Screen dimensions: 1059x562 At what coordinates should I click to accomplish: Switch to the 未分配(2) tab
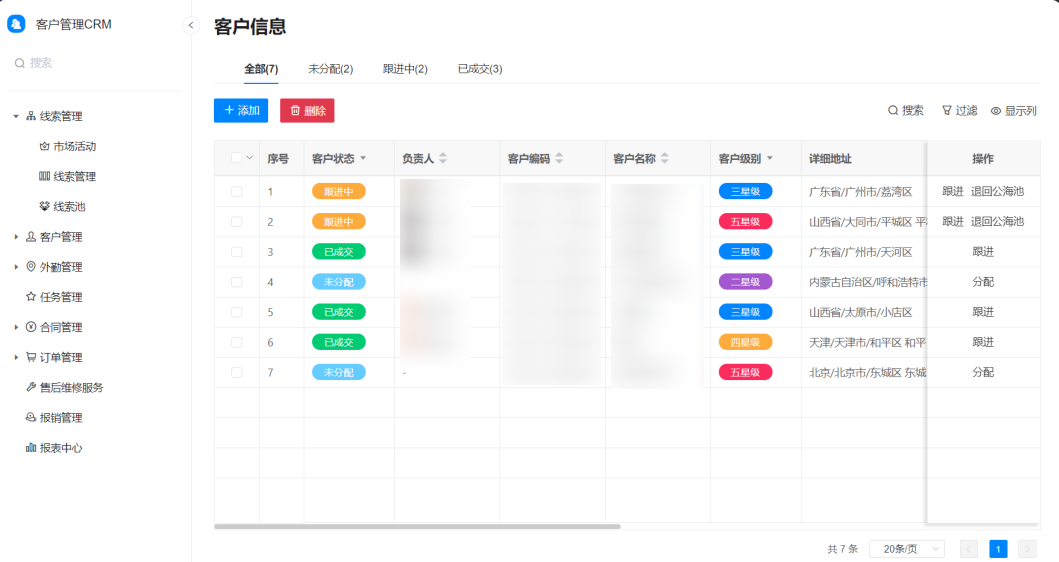pyautogui.click(x=330, y=69)
